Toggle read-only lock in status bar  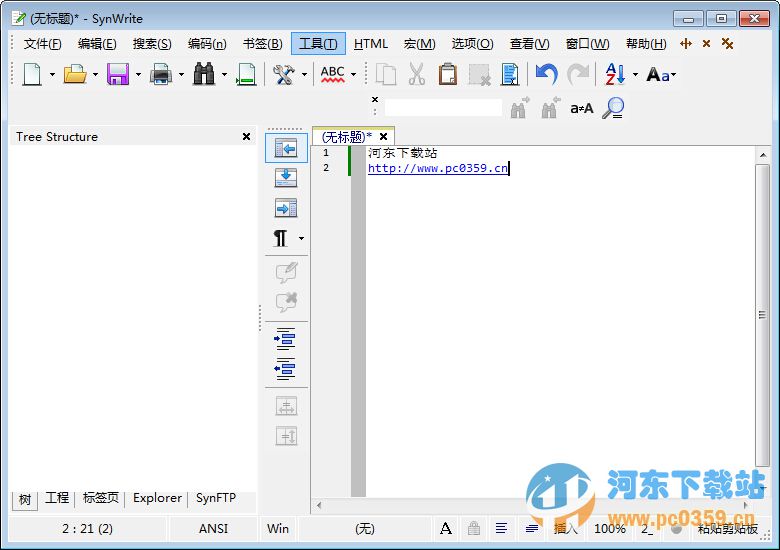click(474, 529)
